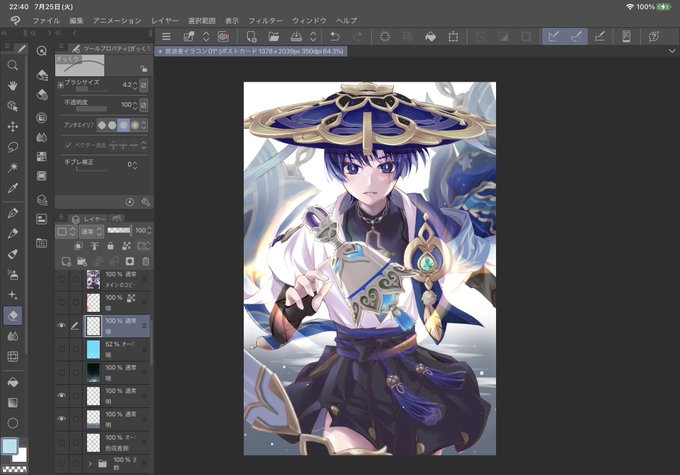The image size is (680, 475).
Task: Click the Scale/Rotate transform icon
Action: coord(453,36)
